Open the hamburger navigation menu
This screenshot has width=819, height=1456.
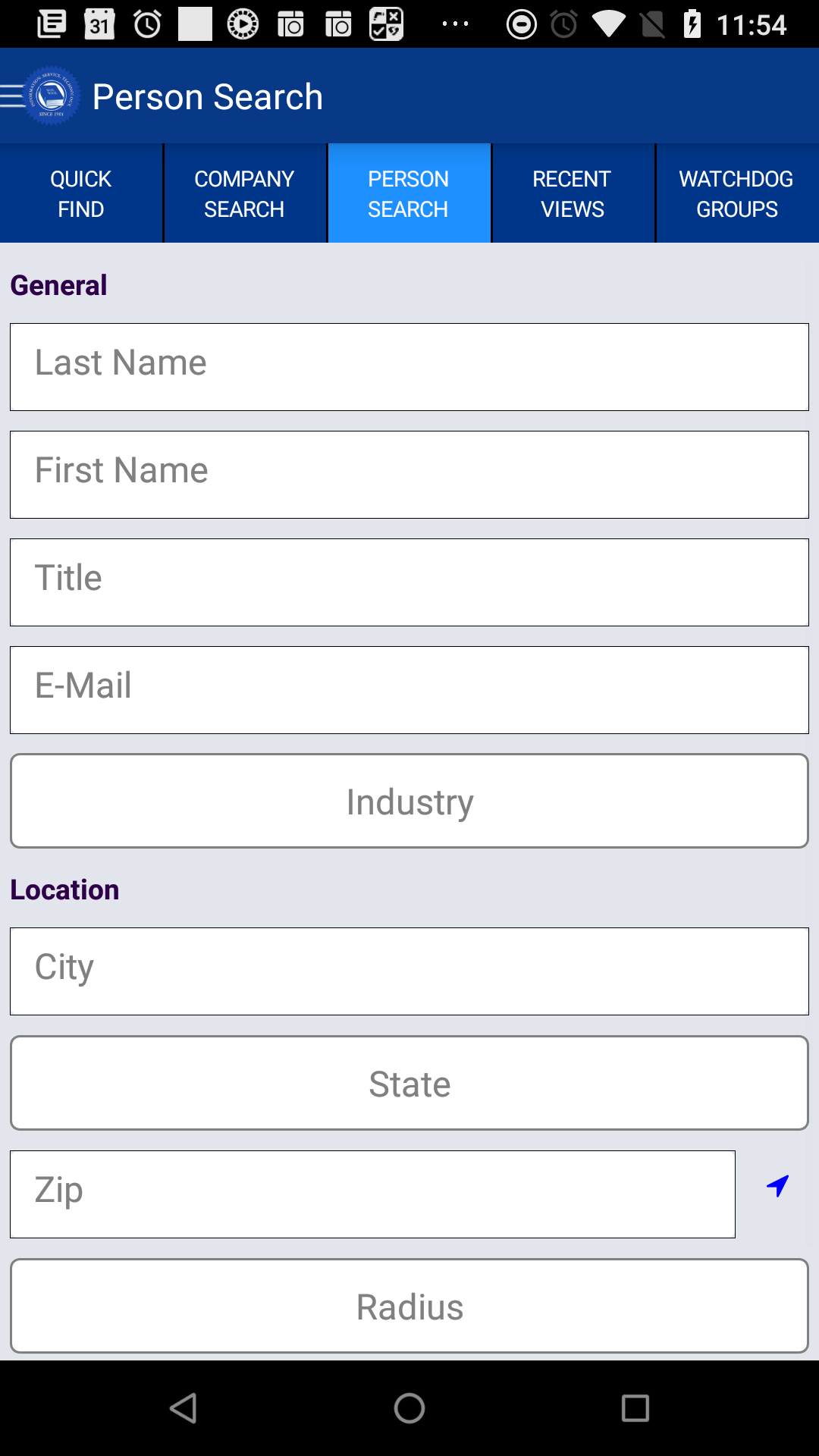[x=12, y=97]
